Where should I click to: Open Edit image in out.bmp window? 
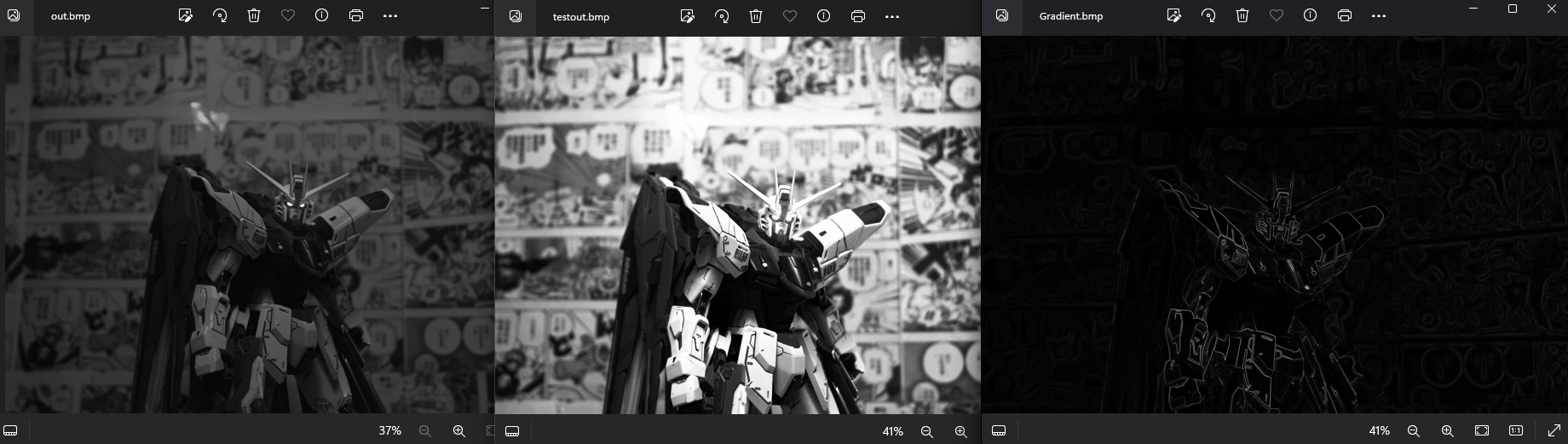coord(186,15)
